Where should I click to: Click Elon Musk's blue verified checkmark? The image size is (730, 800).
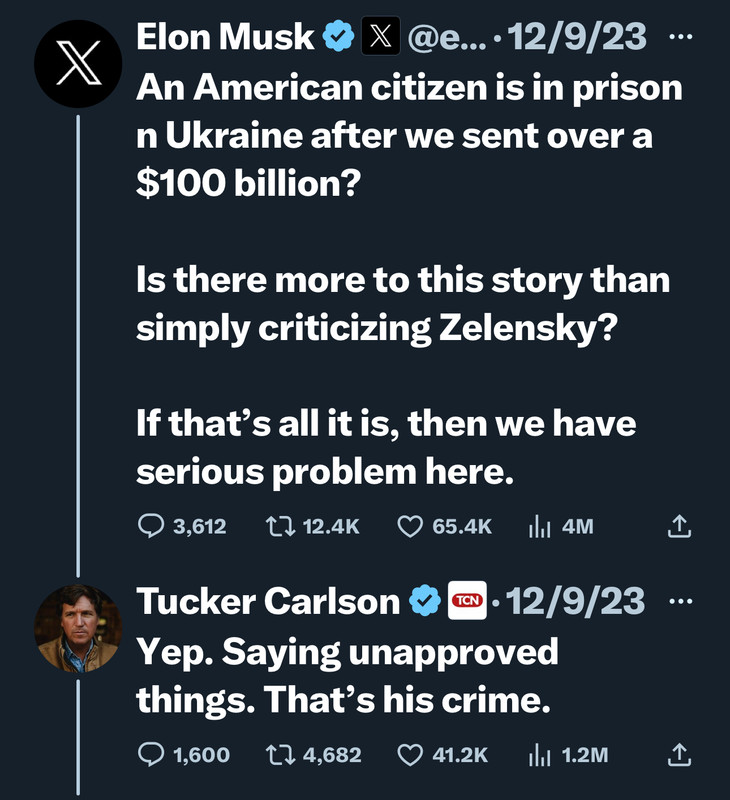click(x=338, y=38)
